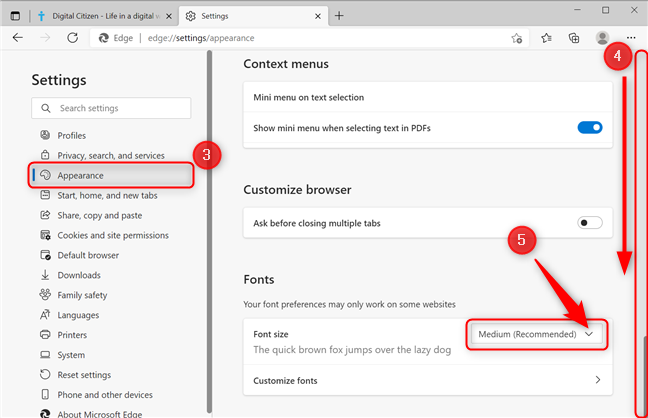The image size is (648, 418).
Task: Click the Privacy lock icon in sidebar
Action: 45,155
